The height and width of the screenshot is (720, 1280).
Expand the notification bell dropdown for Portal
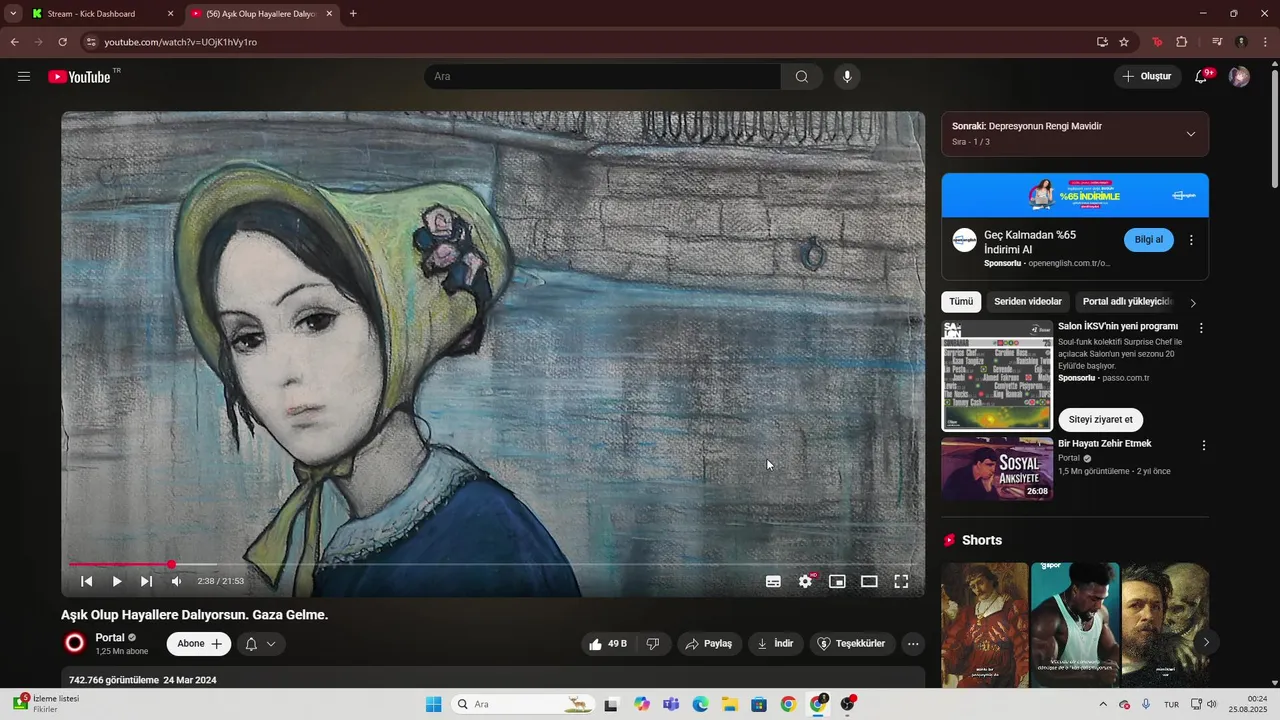pyautogui.click(x=260, y=644)
